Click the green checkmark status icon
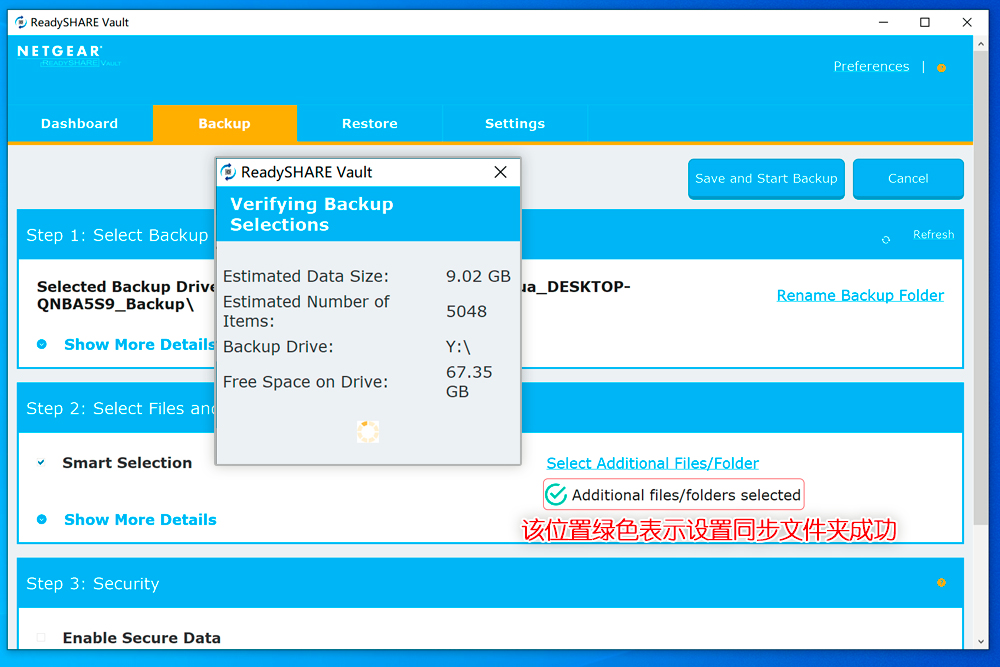 (556, 494)
